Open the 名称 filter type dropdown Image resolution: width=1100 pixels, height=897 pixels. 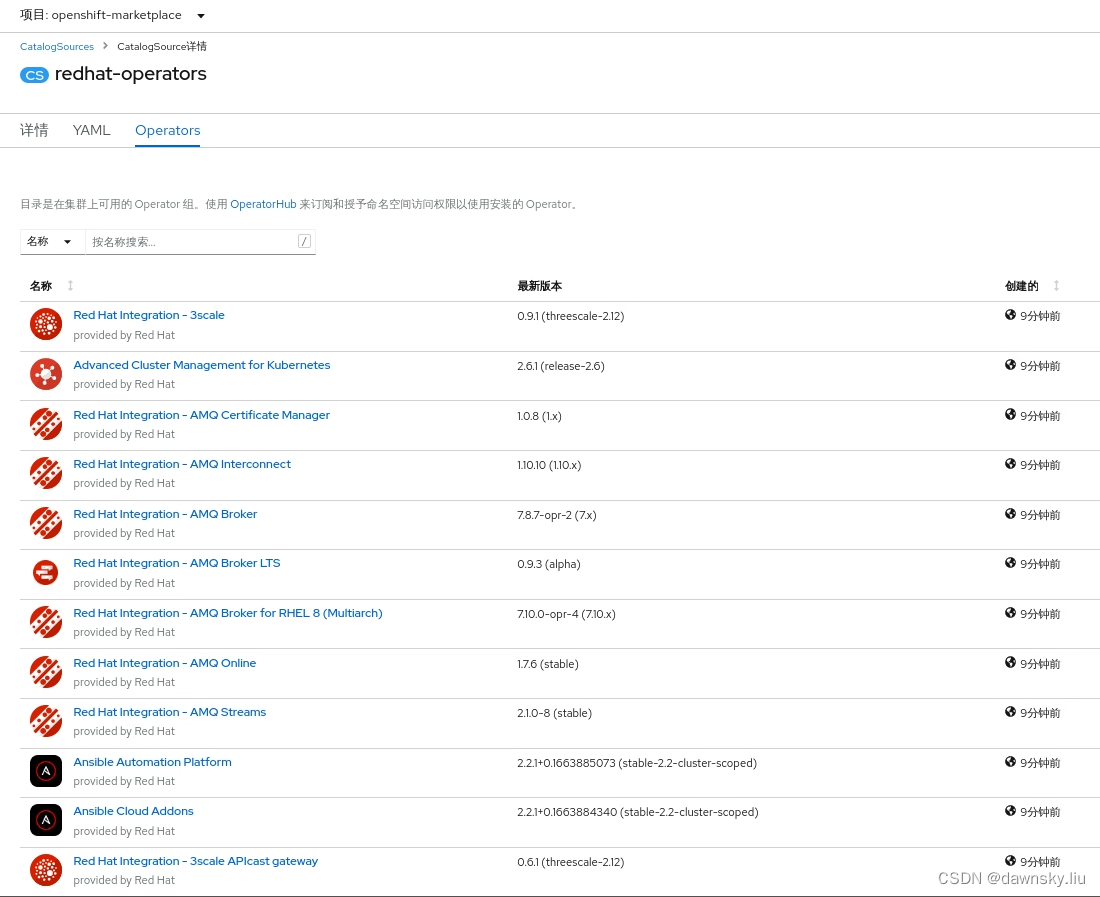click(52, 241)
